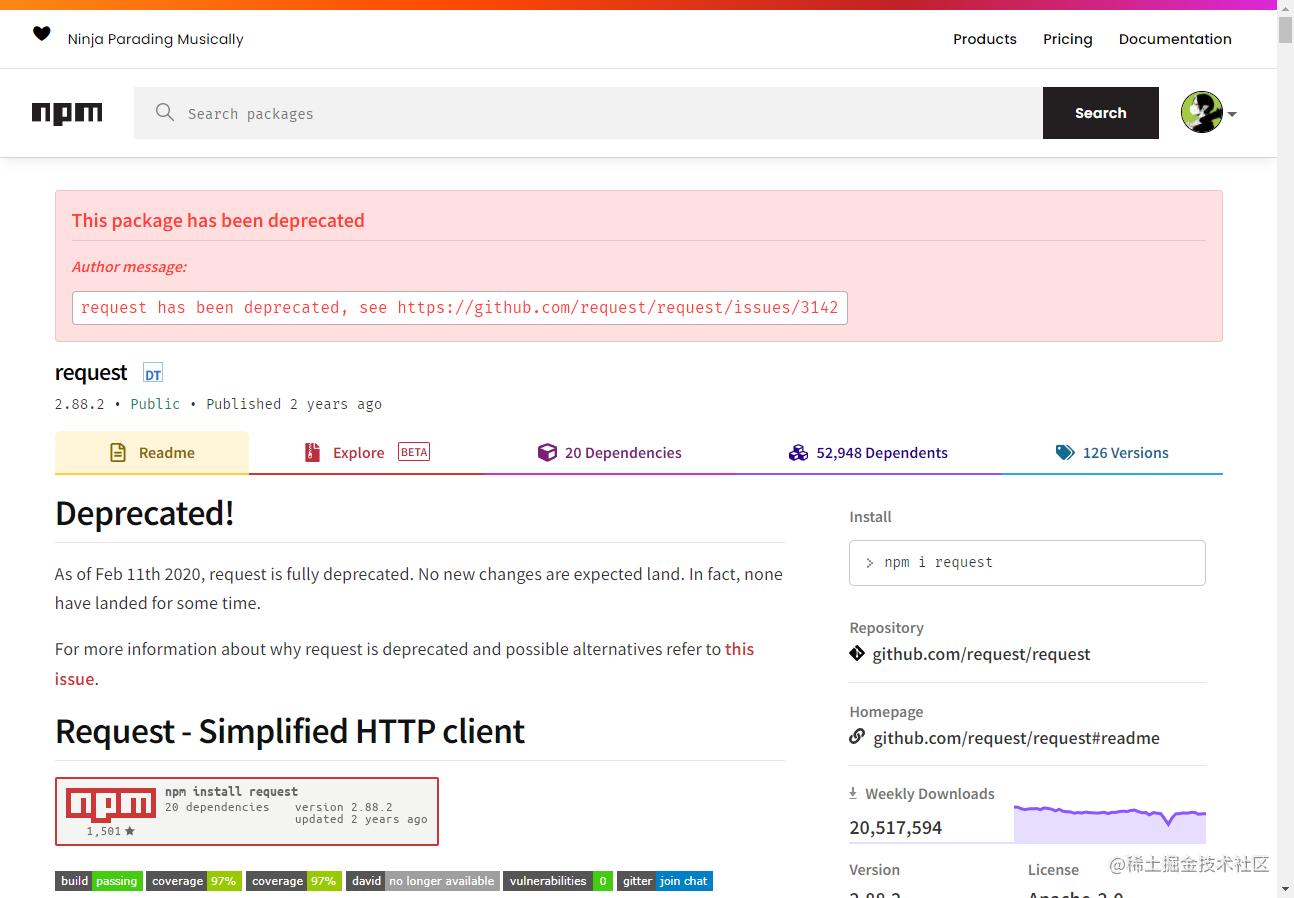This screenshot has height=898, width=1294.
Task: Click the 'Deprecated!' heading
Action: pos(145,513)
